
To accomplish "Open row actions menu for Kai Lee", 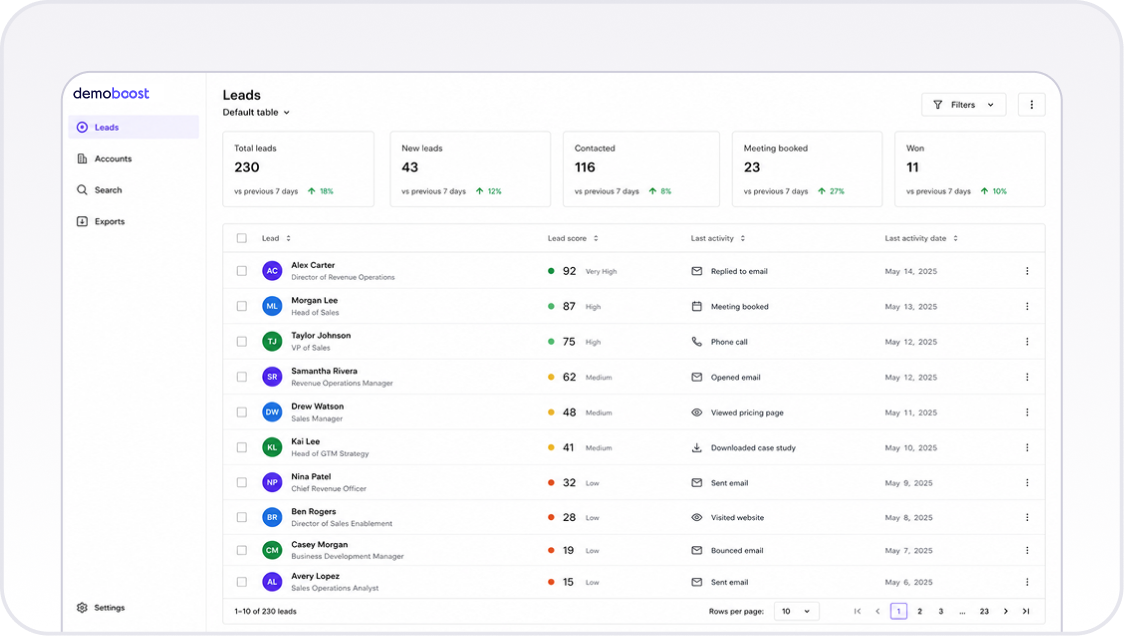I will pos(1027,447).
